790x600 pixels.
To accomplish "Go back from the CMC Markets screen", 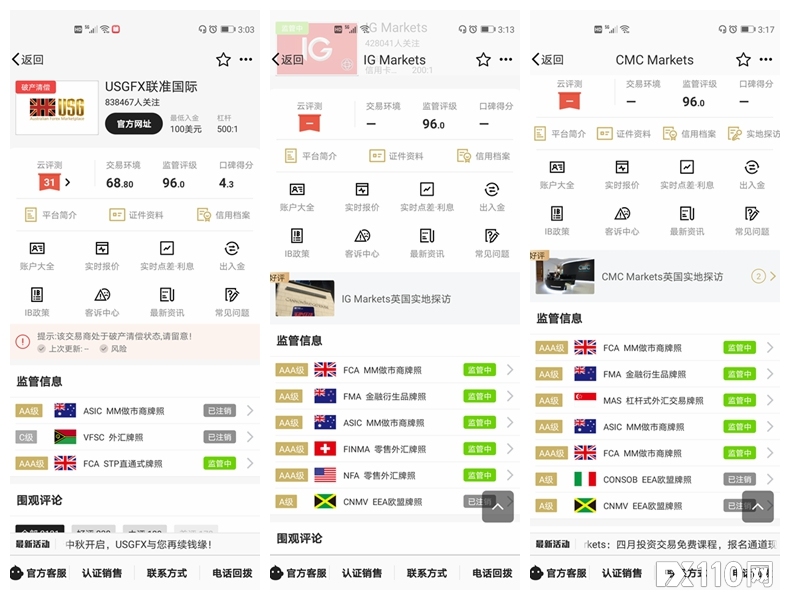I will [548, 59].
